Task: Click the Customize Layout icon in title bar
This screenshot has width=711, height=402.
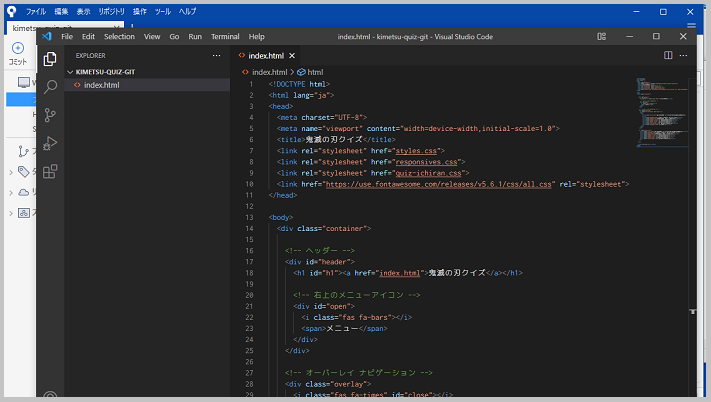Action: coord(601,37)
